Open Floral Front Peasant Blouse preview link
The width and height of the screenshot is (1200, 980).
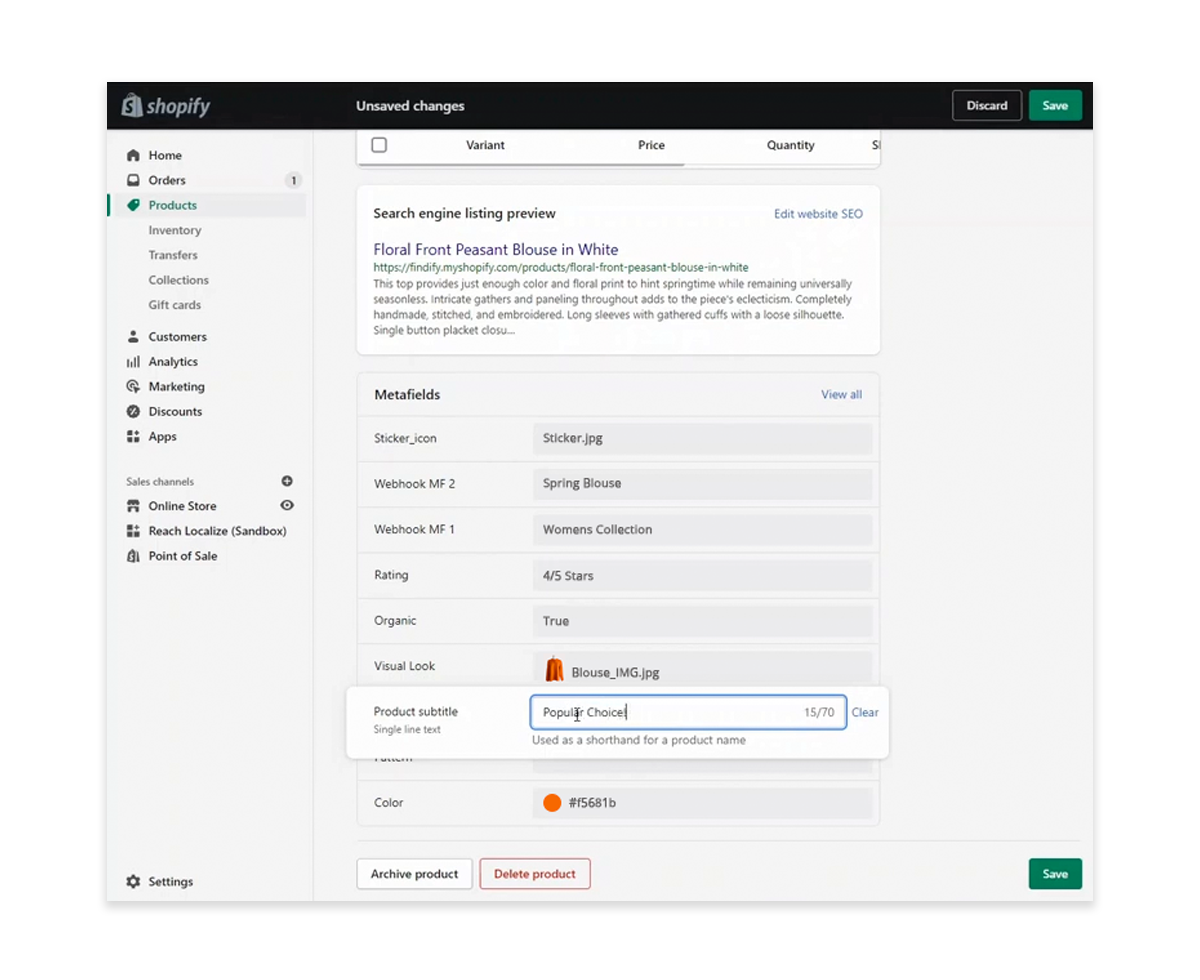click(496, 250)
